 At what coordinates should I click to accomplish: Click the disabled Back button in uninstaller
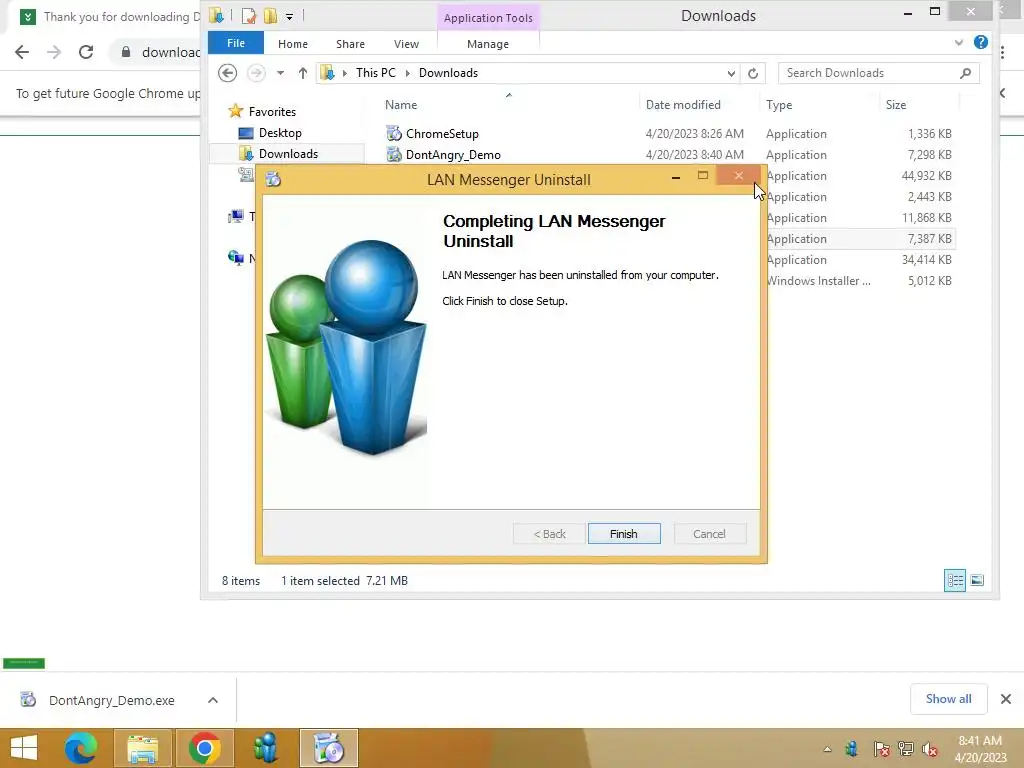[x=549, y=534]
